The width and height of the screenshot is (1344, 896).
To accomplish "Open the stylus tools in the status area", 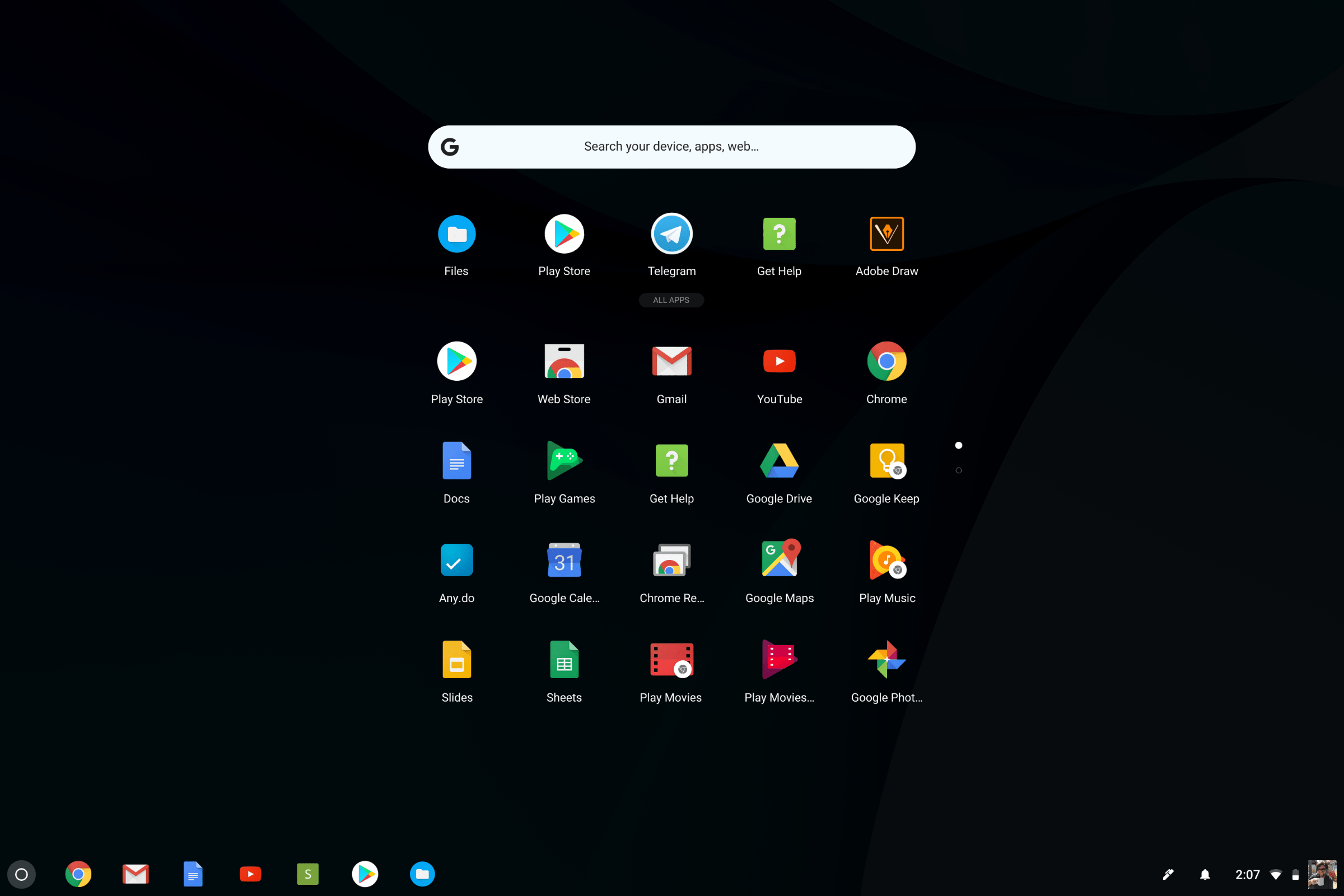I will [x=1169, y=874].
